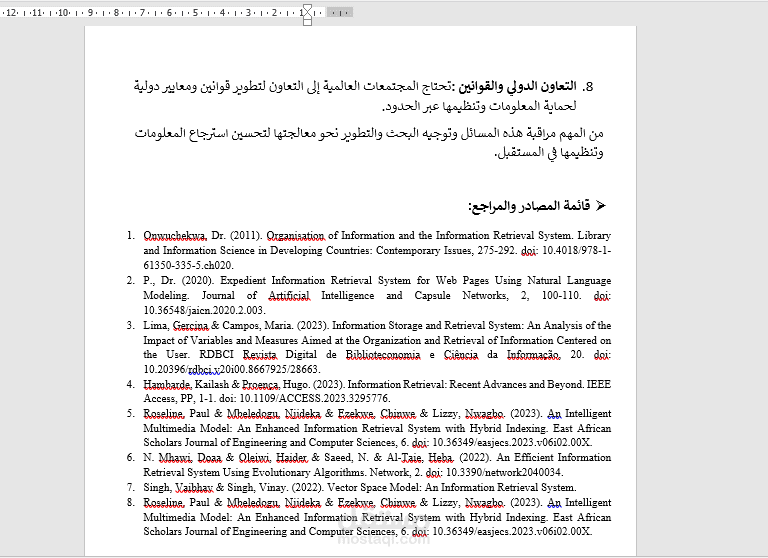Image resolution: width=768 pixels, height=558 pixels.
Task: Click the name Al-Taie in reference 6
Action: [405, 458]
